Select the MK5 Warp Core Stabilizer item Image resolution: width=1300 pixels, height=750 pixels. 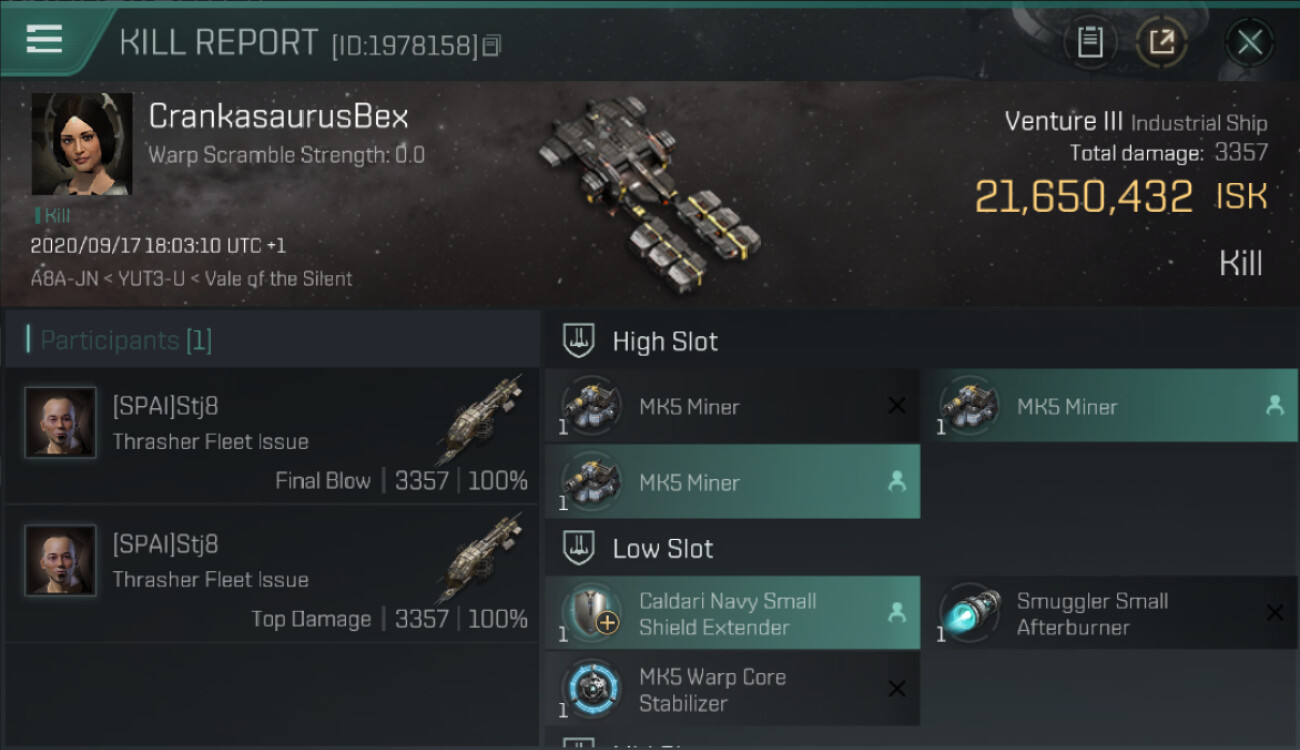(x=732, y=689)
